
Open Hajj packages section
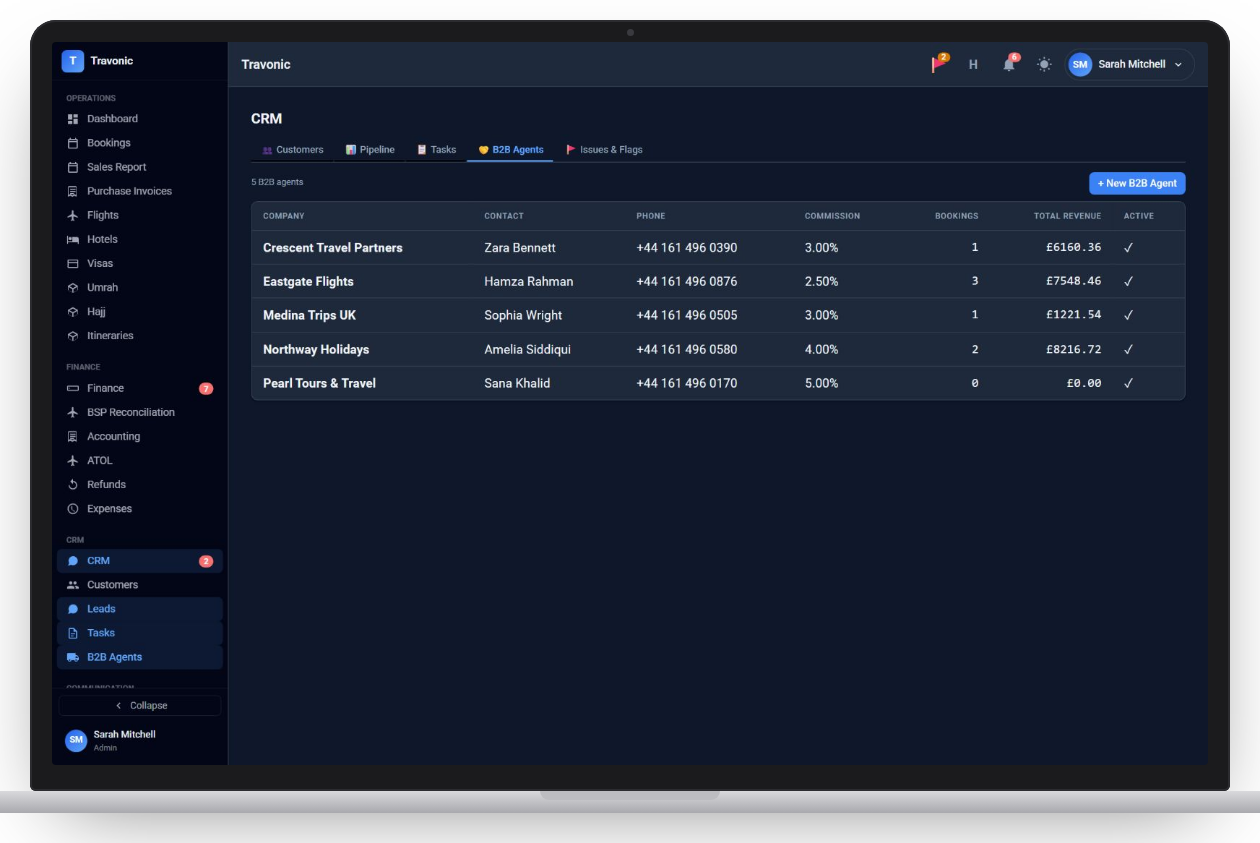click(x=140, y=311)
